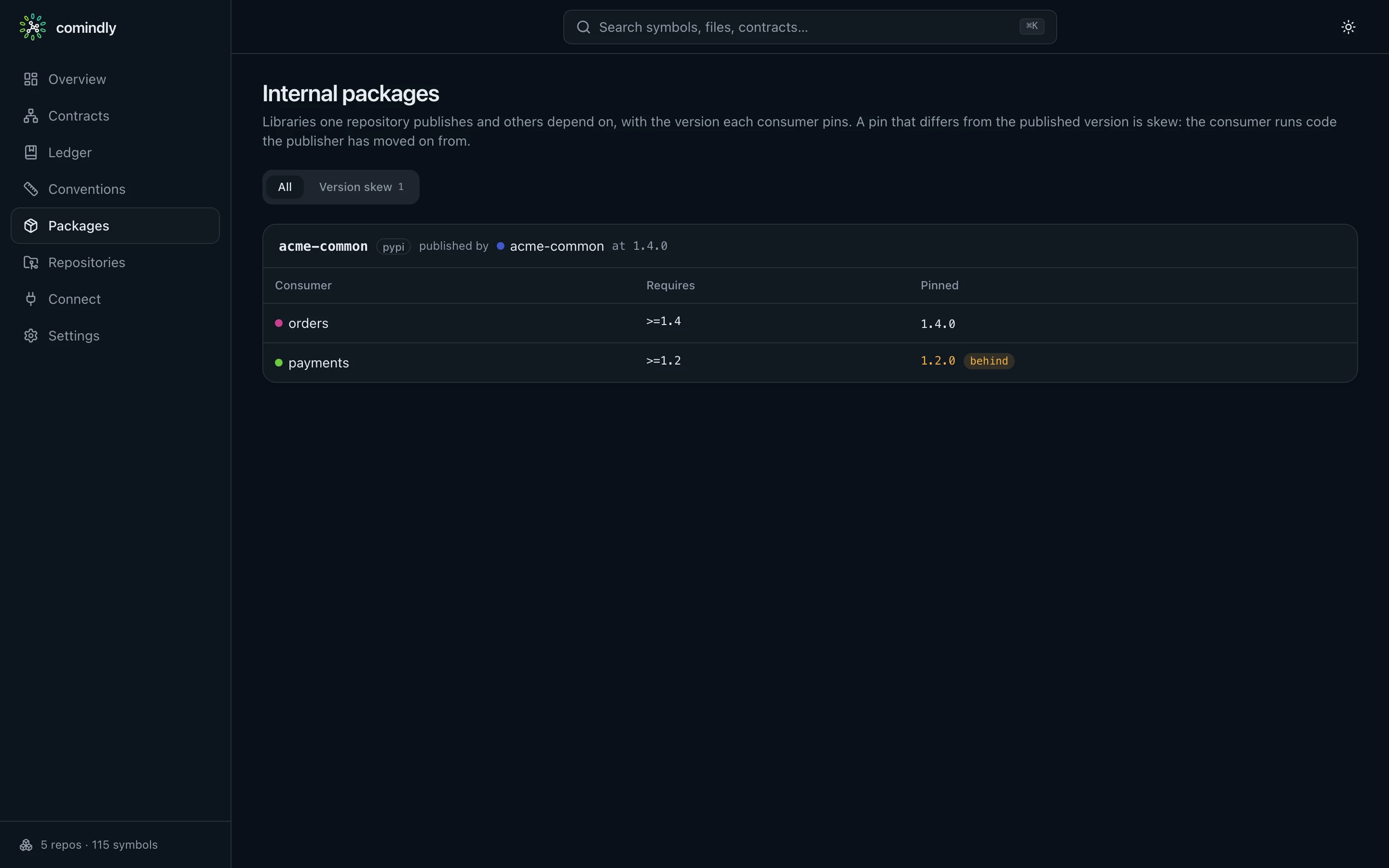
Task: Open the Conventions label in sidebar
Action: click(x=87, y=189)
